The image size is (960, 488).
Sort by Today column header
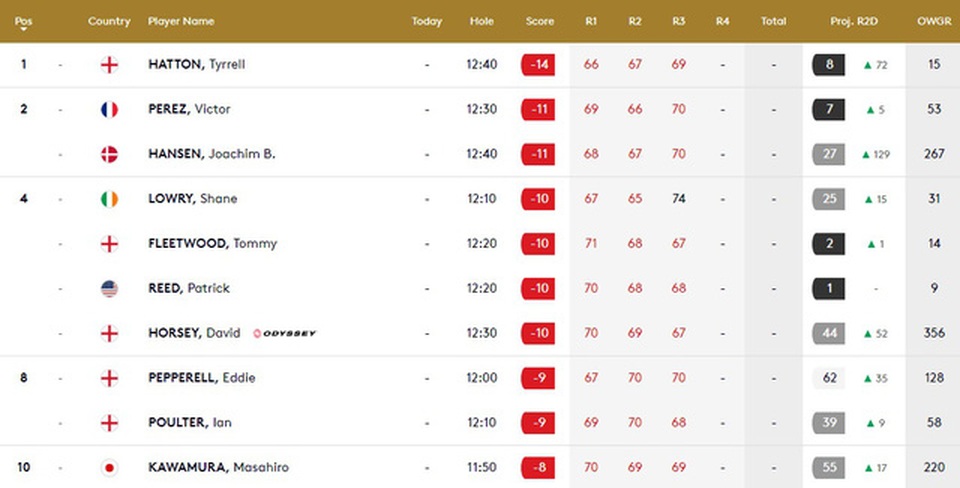tap(427, 21)
